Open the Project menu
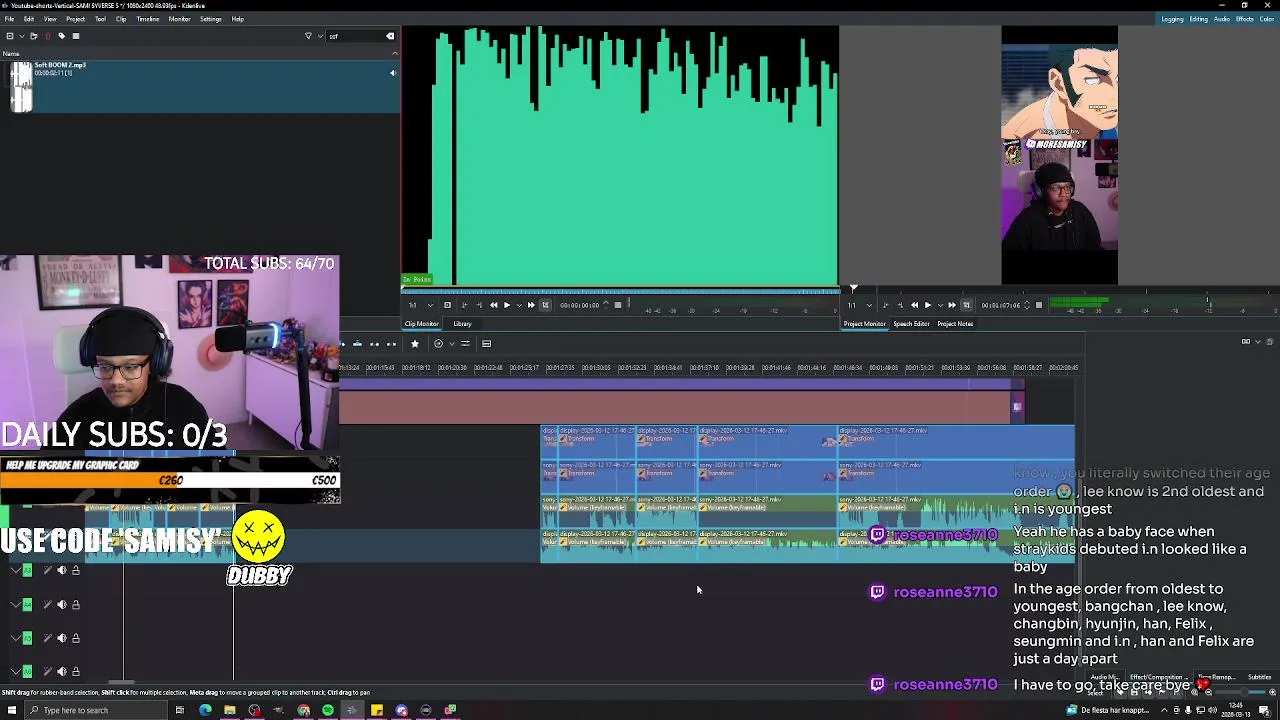Screen dimensions: 1280x720 coord(75,19)
